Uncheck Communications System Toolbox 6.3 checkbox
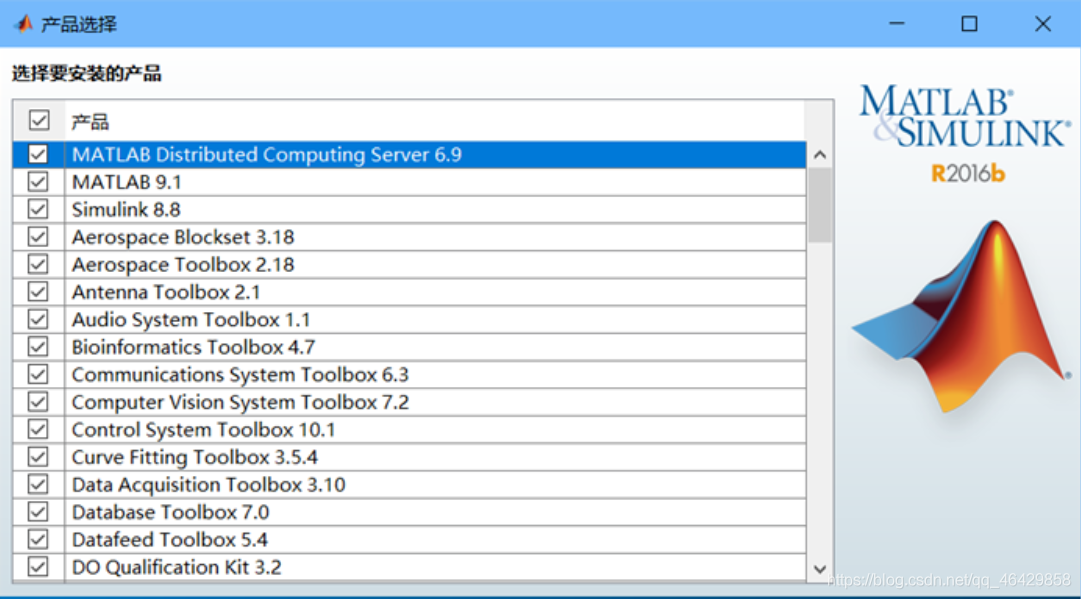 [x=38, y=374]
